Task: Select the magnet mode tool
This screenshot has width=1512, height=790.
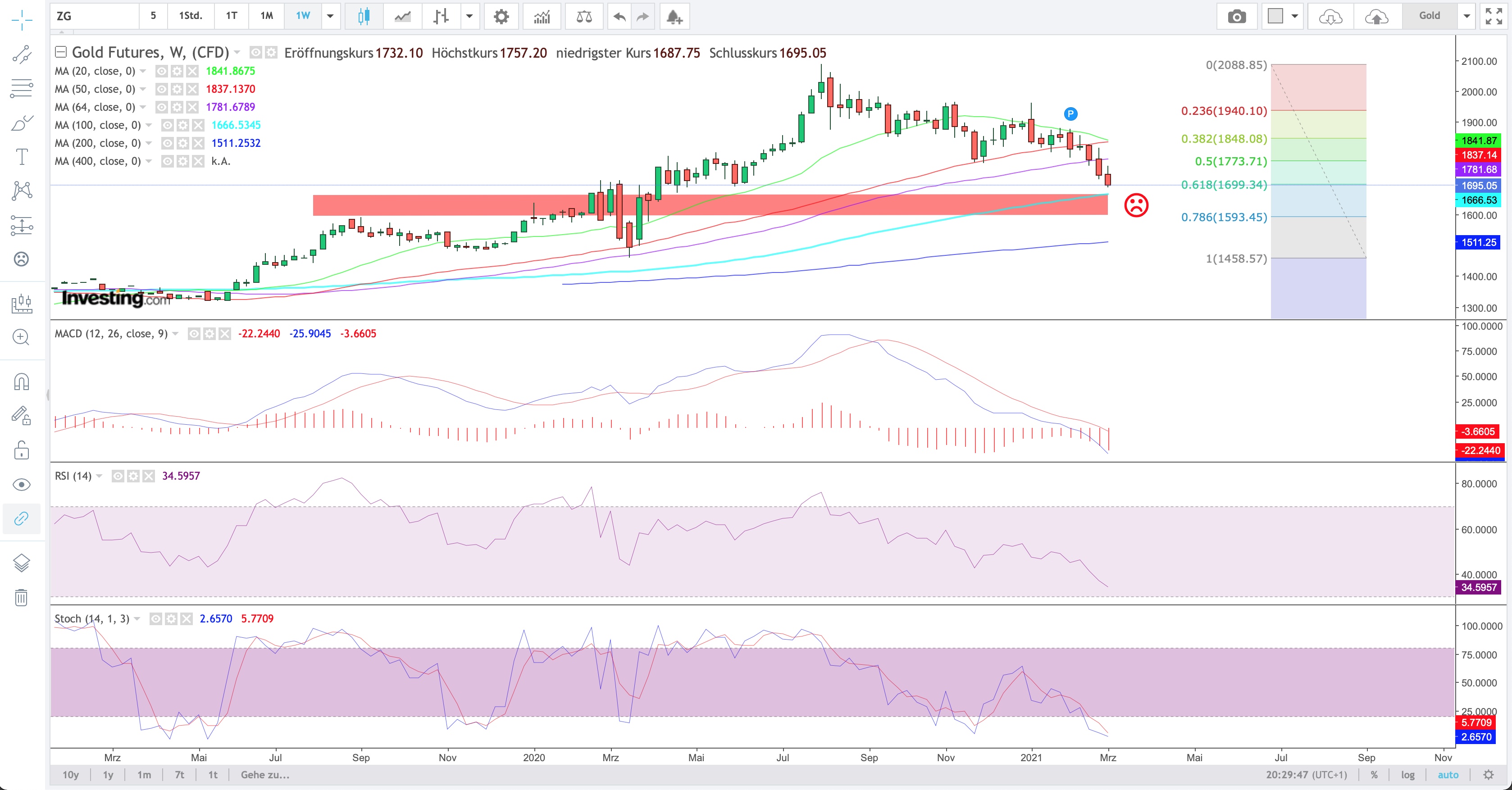Action: tap(21, 382)
